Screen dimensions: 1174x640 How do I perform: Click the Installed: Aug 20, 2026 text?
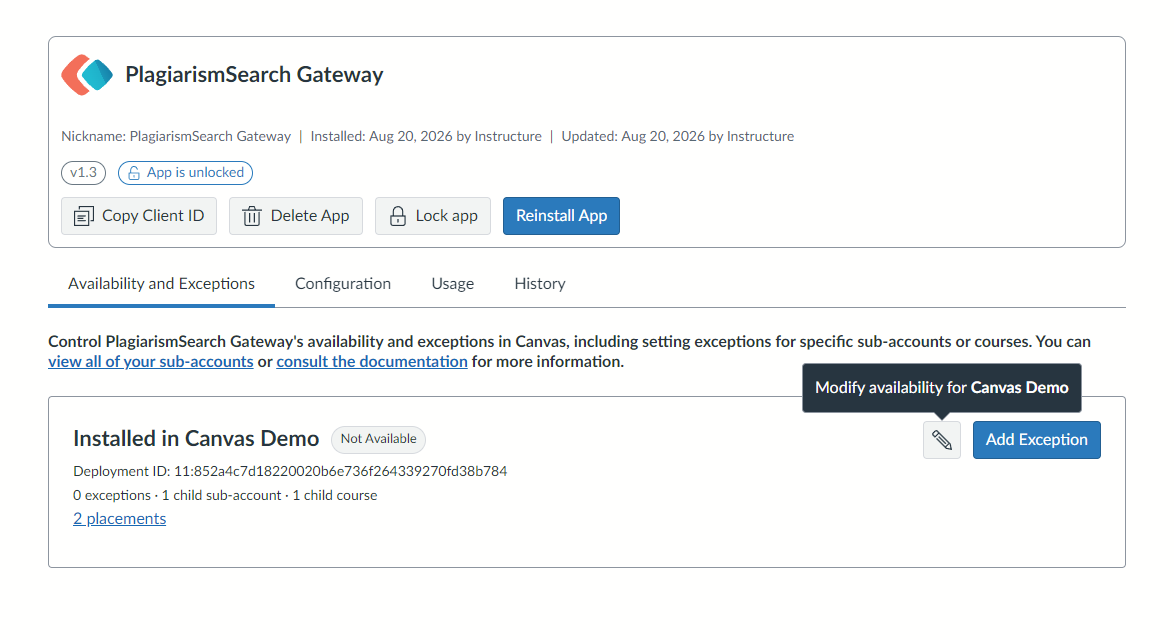(x=426, y=136)
